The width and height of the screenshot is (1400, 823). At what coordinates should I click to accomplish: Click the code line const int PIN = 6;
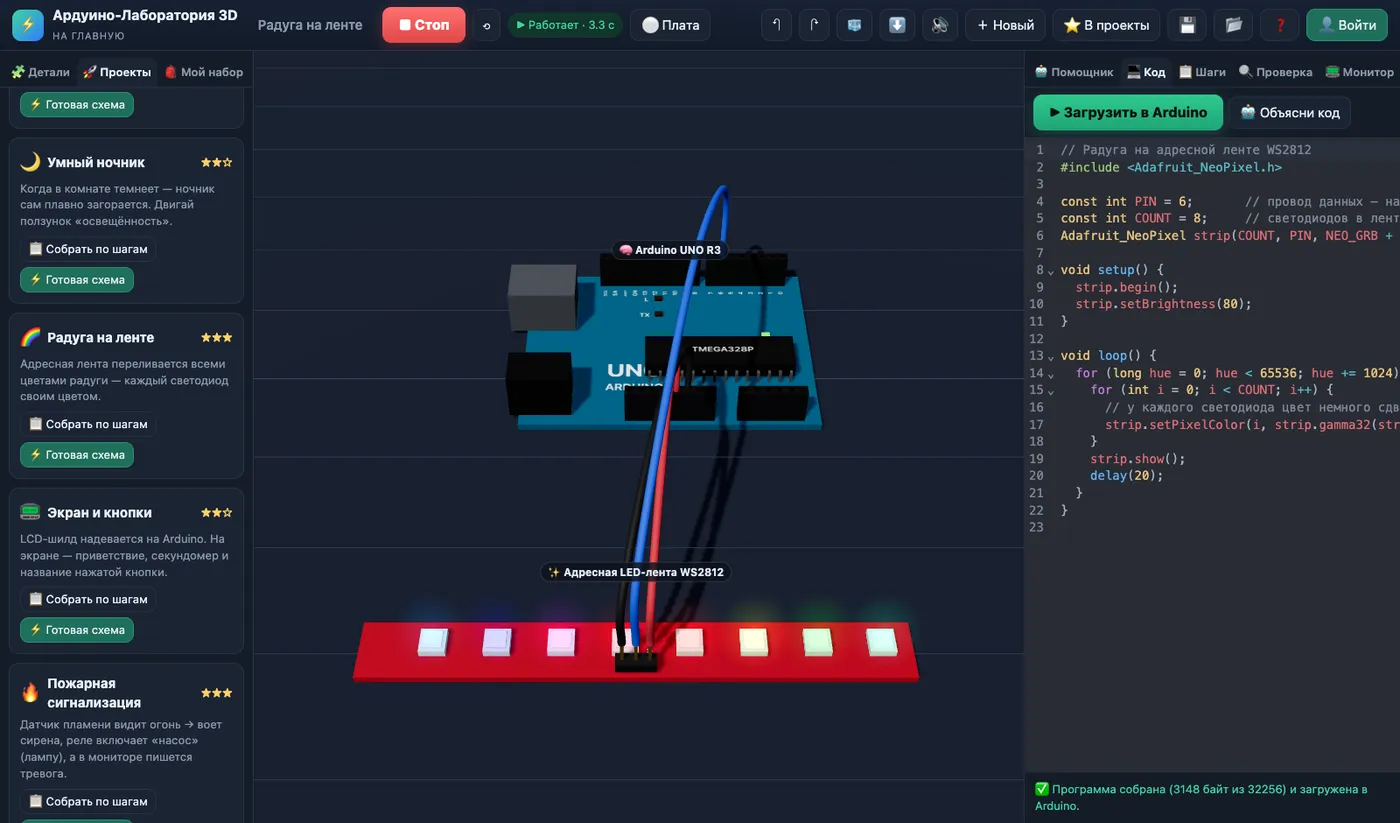[1127, 202]
